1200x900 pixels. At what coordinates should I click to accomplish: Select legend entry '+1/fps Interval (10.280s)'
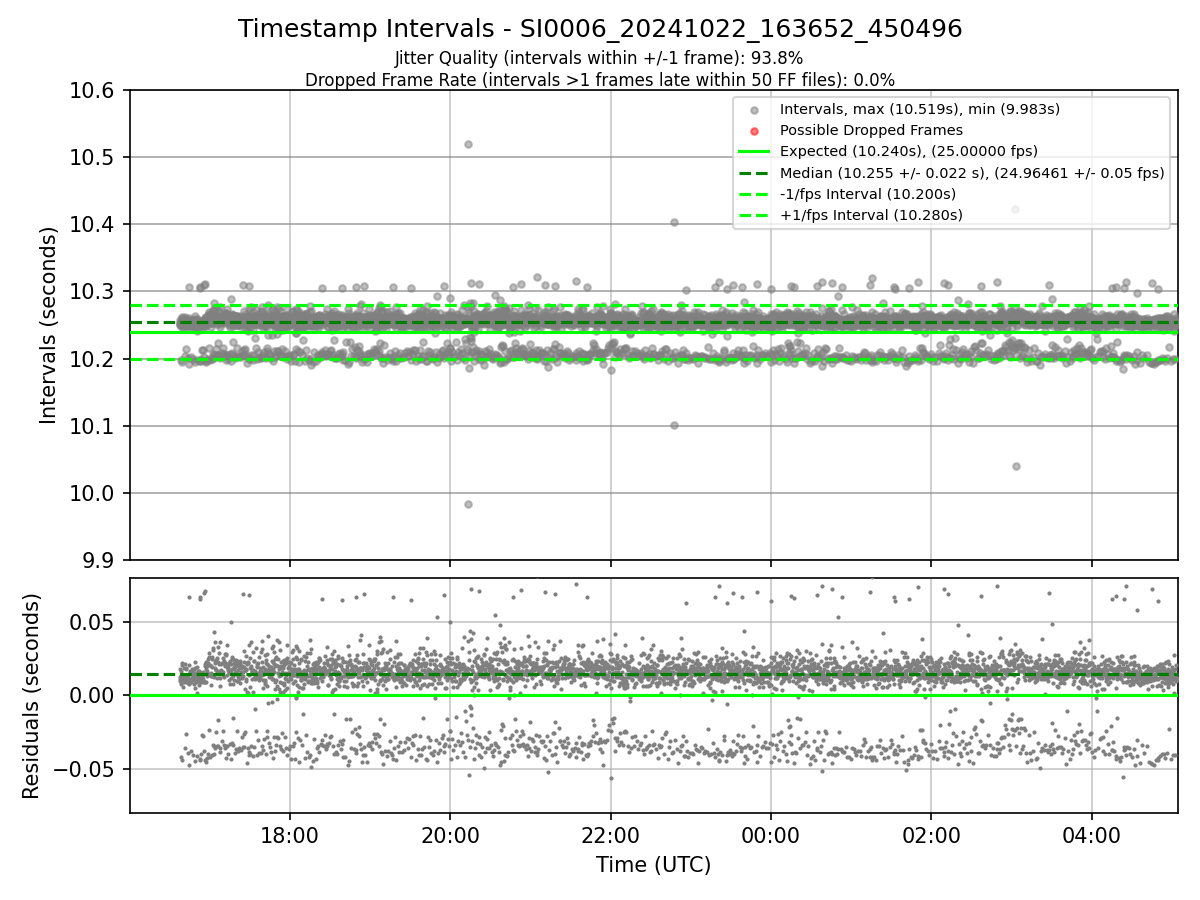tap(871, 215)
